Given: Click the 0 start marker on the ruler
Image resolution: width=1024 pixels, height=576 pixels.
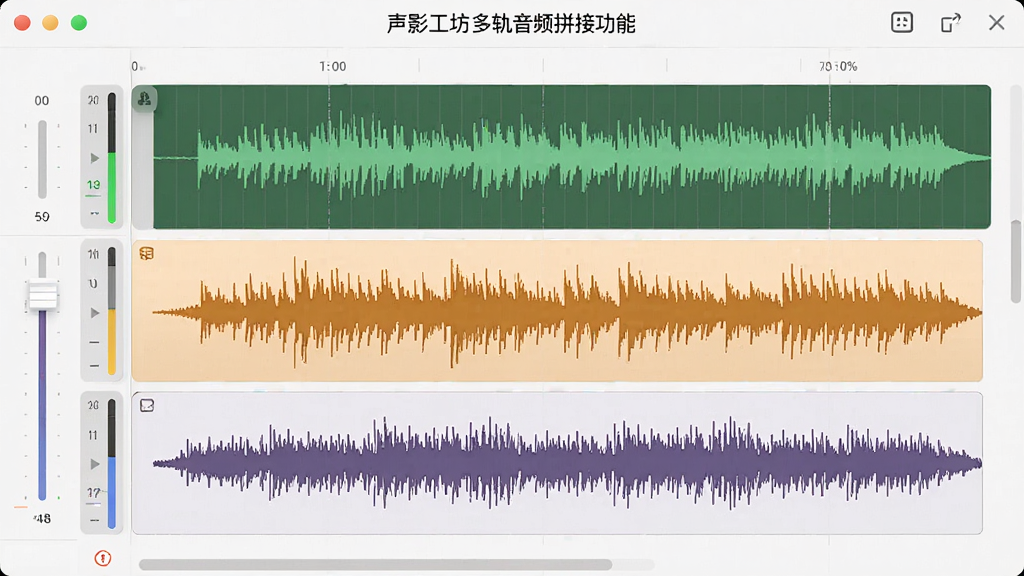Looking at the screenshot, I should pos(135,67).
